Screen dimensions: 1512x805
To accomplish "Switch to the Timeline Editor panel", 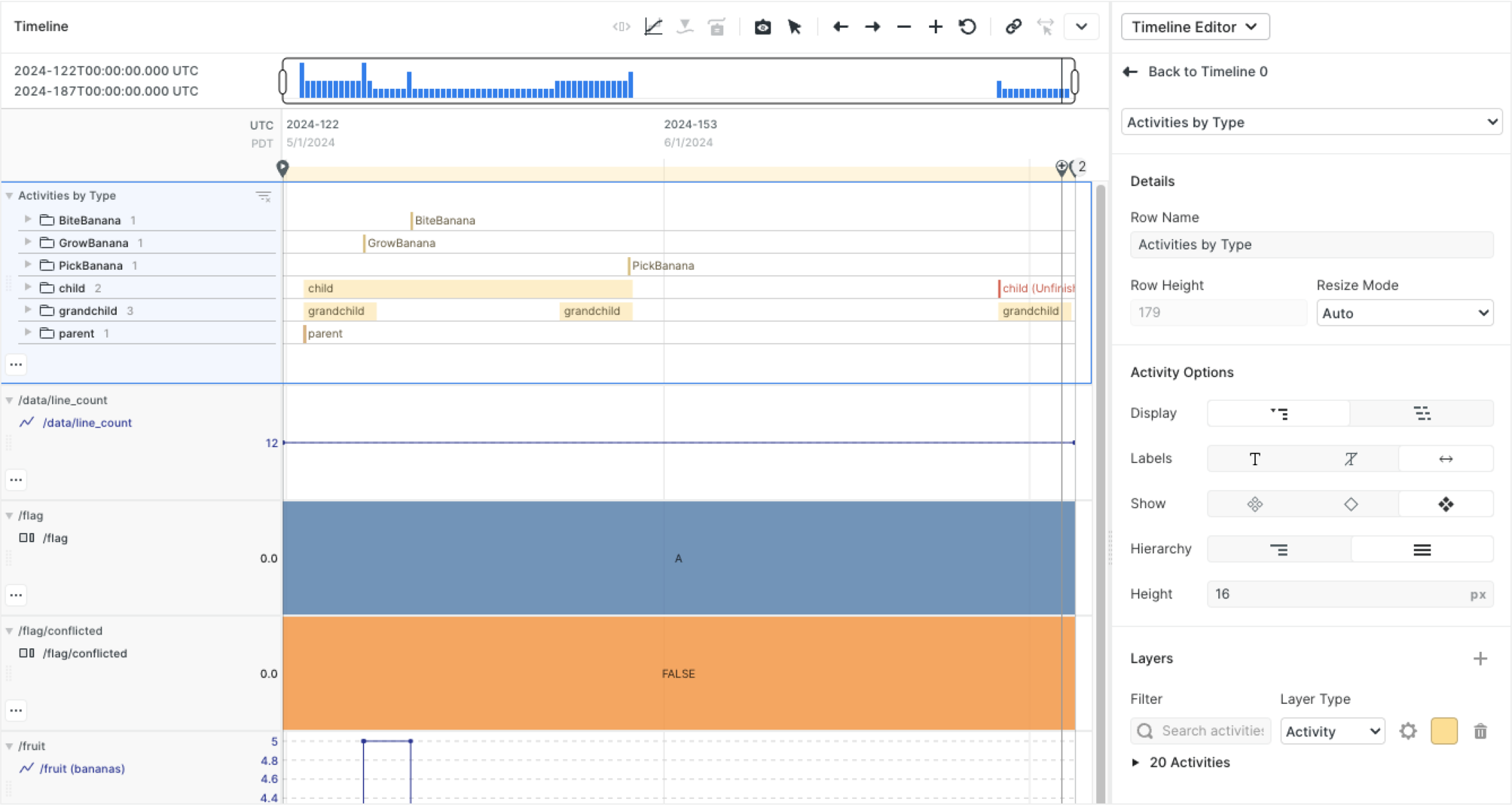I will (x=1195, y=26).
